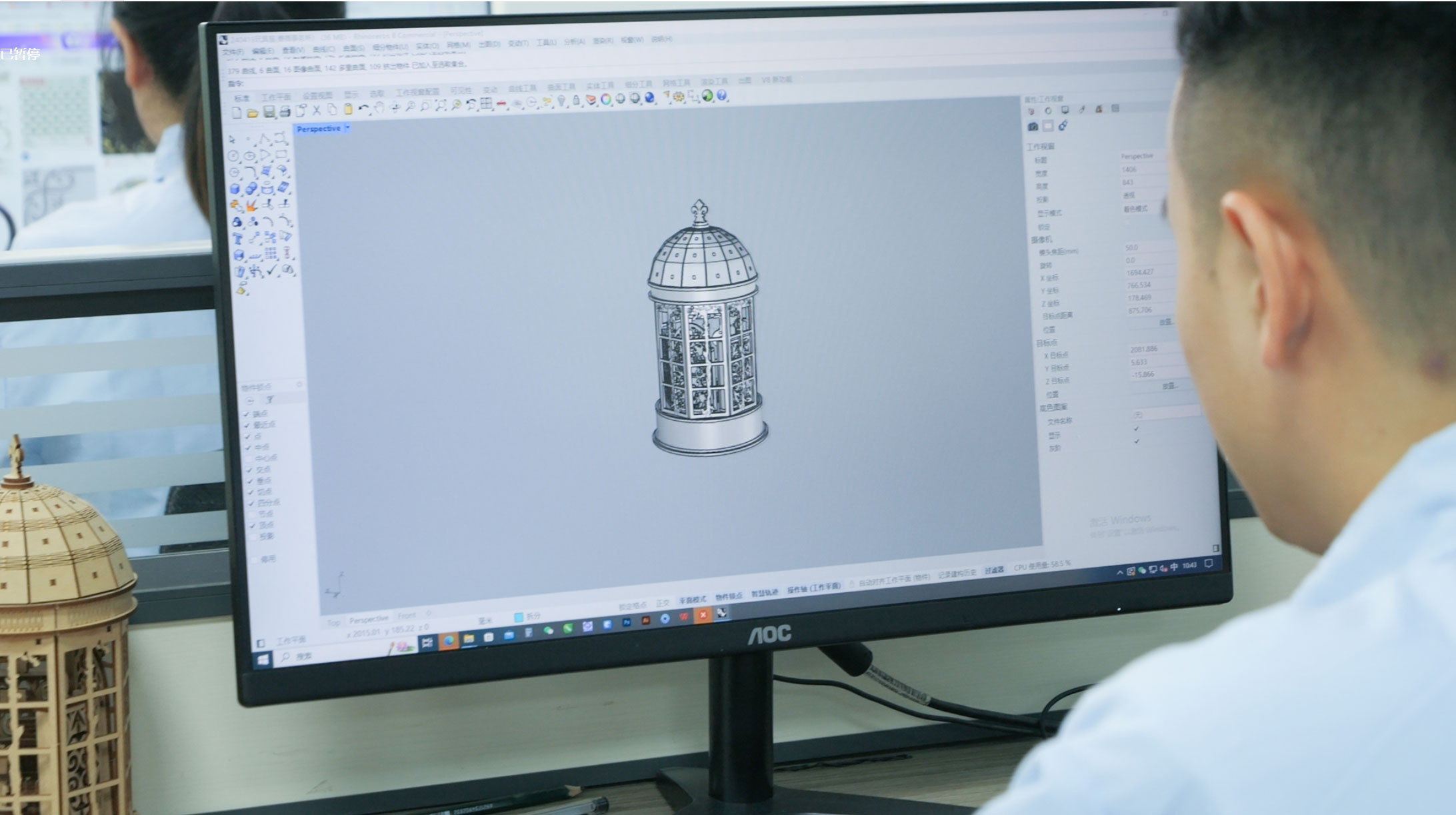This screenshot has height=815, width=1456.
Task: Click the cyan layer color swatch in status bar
Action: 518,617
